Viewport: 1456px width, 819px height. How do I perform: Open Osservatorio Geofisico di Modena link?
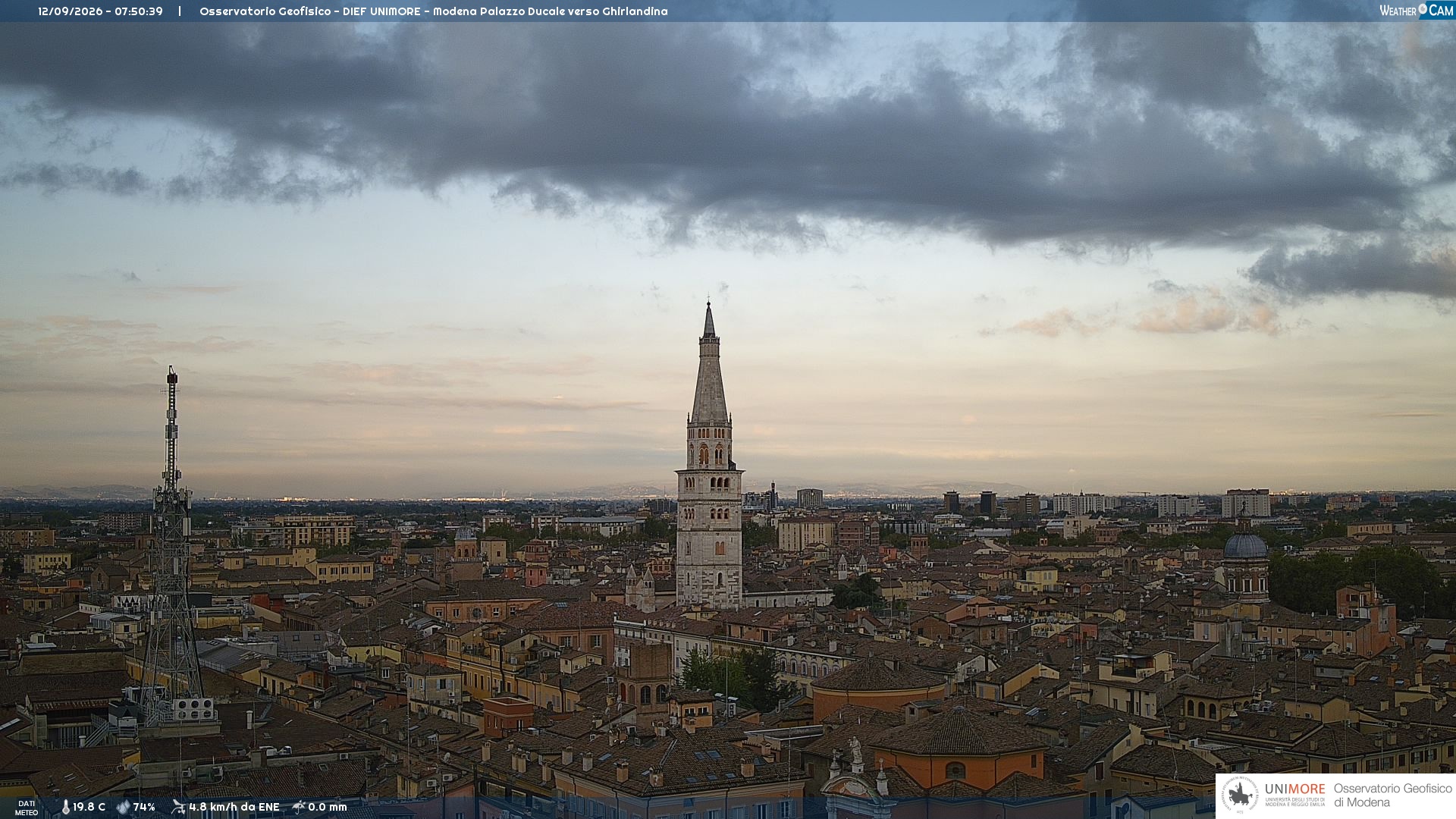[x=1392, y=795]
